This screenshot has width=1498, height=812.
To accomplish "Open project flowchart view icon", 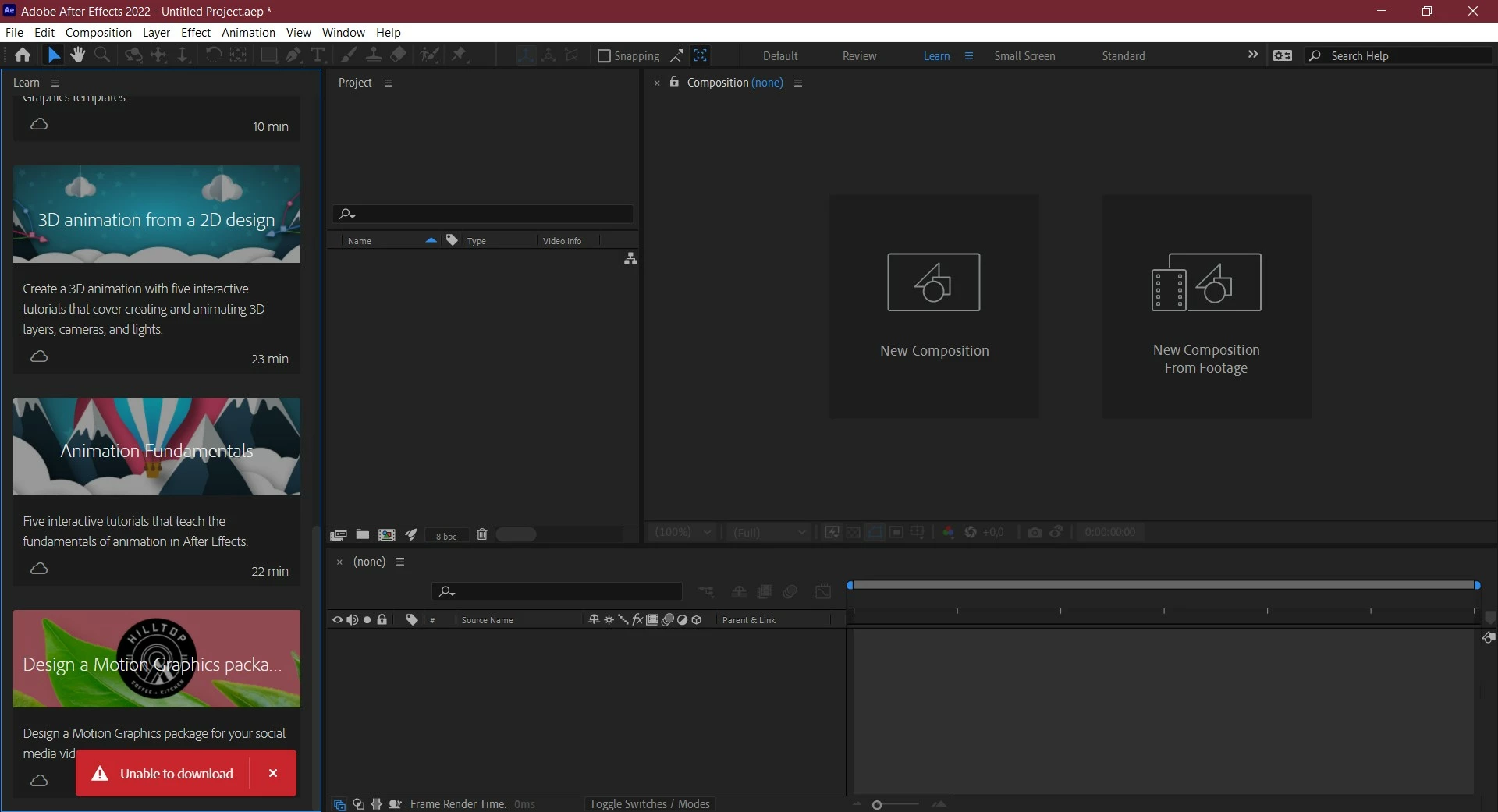I will click(x=630, y=259).
